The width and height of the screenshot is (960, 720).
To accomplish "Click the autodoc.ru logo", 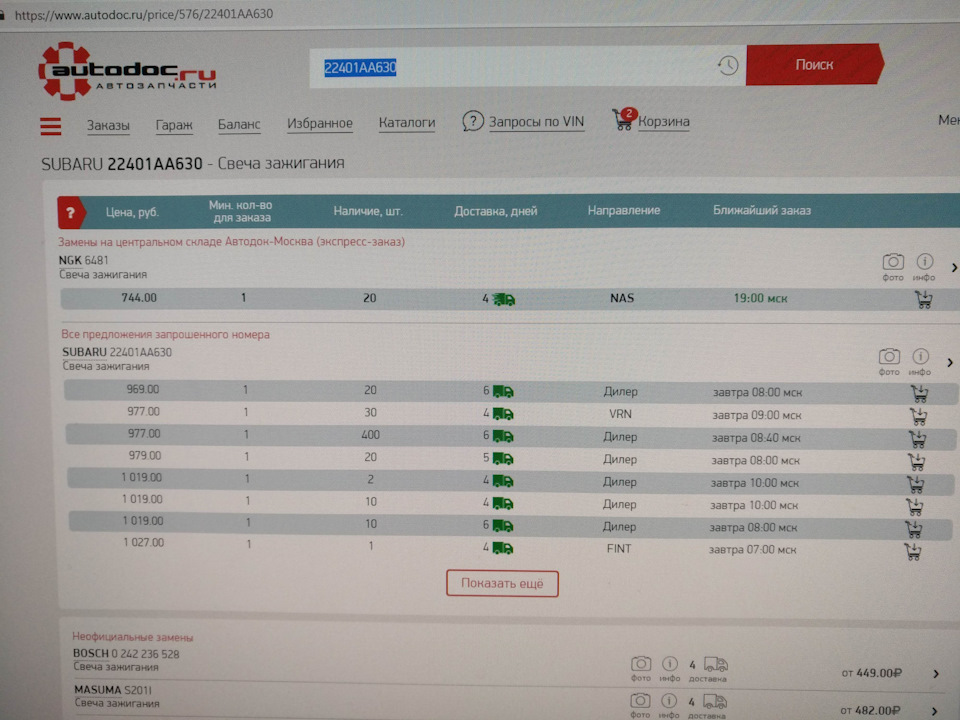I will pos(127,71).
